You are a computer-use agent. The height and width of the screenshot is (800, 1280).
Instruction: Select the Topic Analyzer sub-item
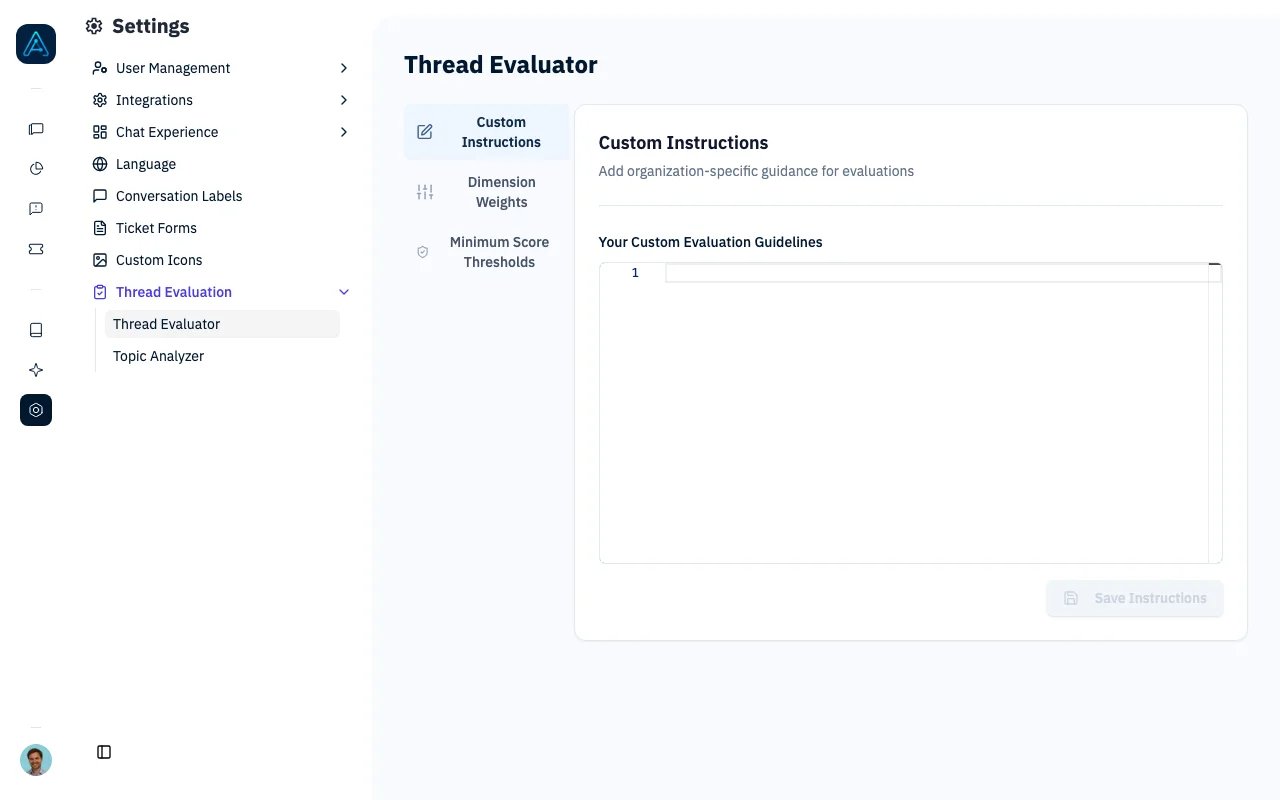pyautogui.click(x=222, y=356)
